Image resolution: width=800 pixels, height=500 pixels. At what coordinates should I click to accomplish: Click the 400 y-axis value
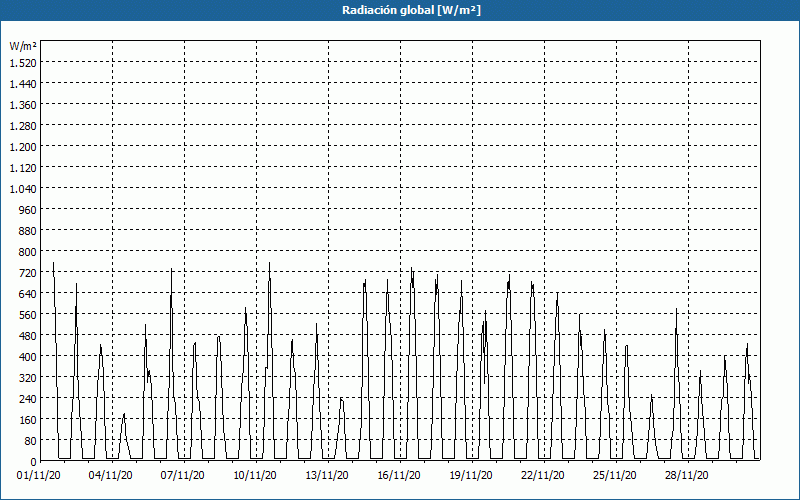tap(28, 357)
